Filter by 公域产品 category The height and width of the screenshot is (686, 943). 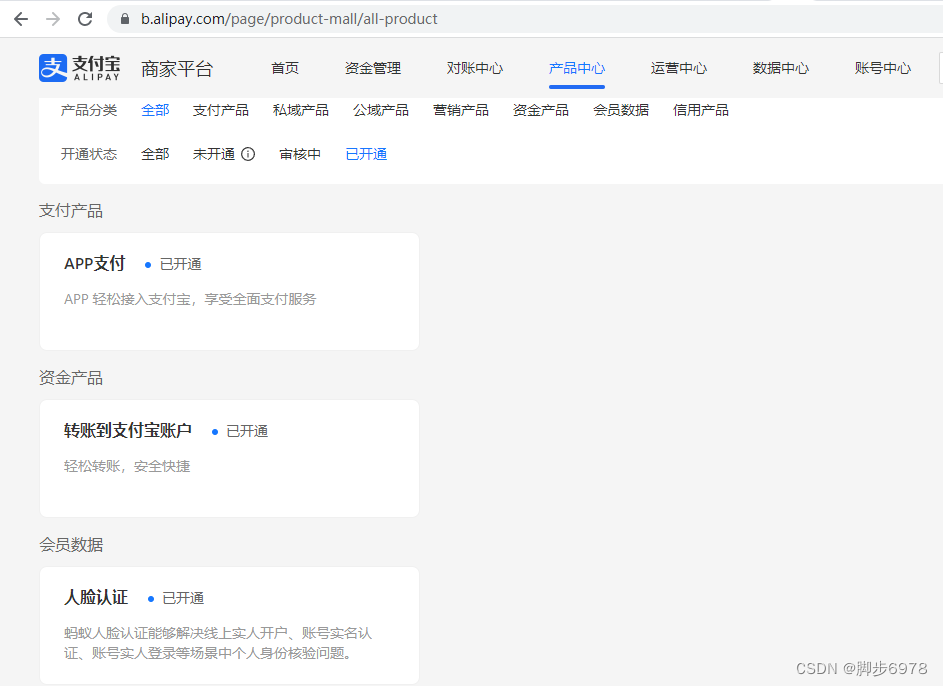[x=381, y=111]
